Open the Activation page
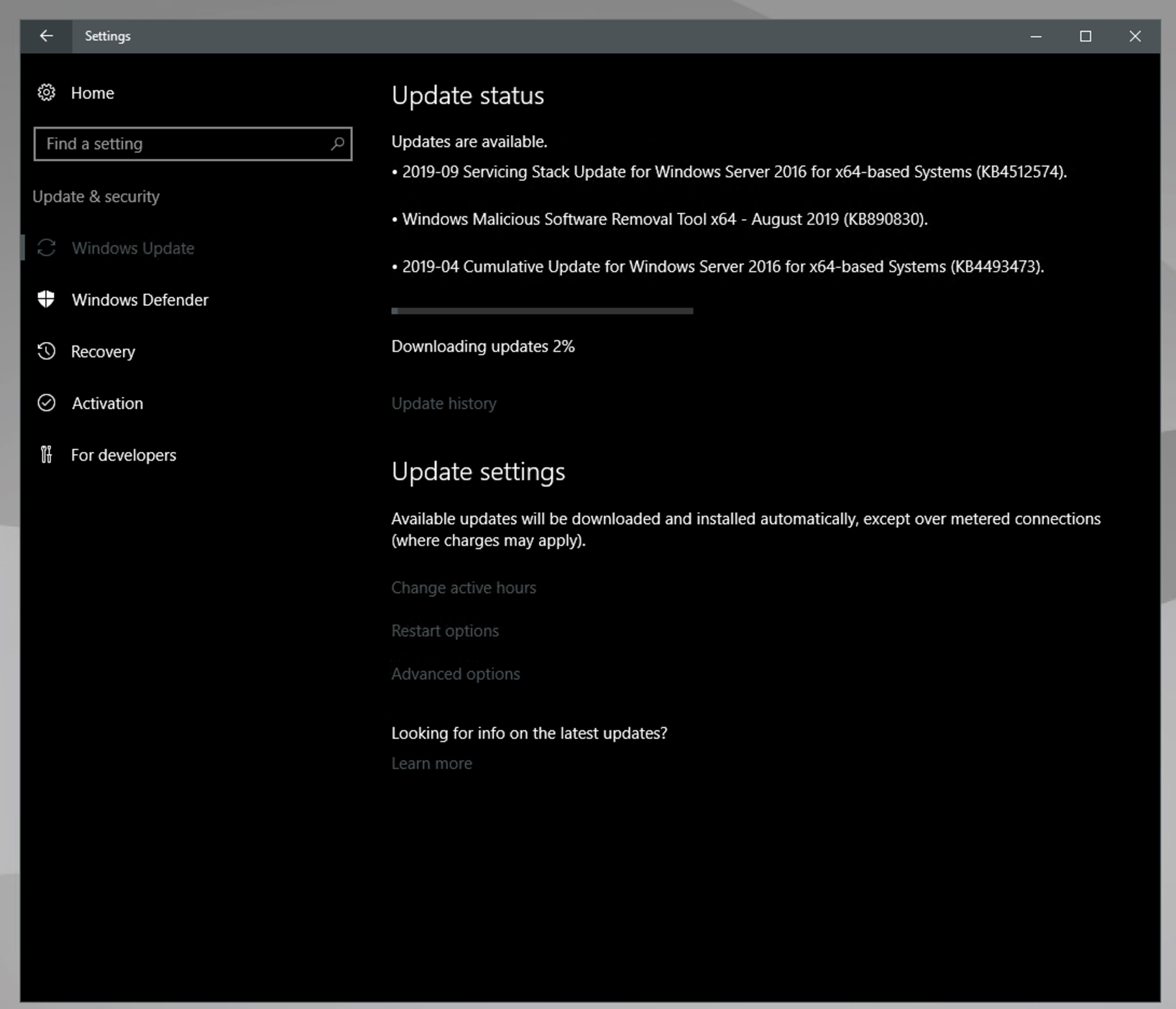The height and width of the screenshot is (1009, 1176). (107, 403)
